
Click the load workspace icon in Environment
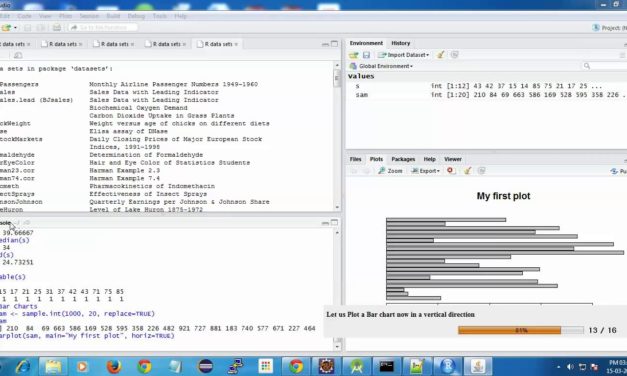(353, 55)
